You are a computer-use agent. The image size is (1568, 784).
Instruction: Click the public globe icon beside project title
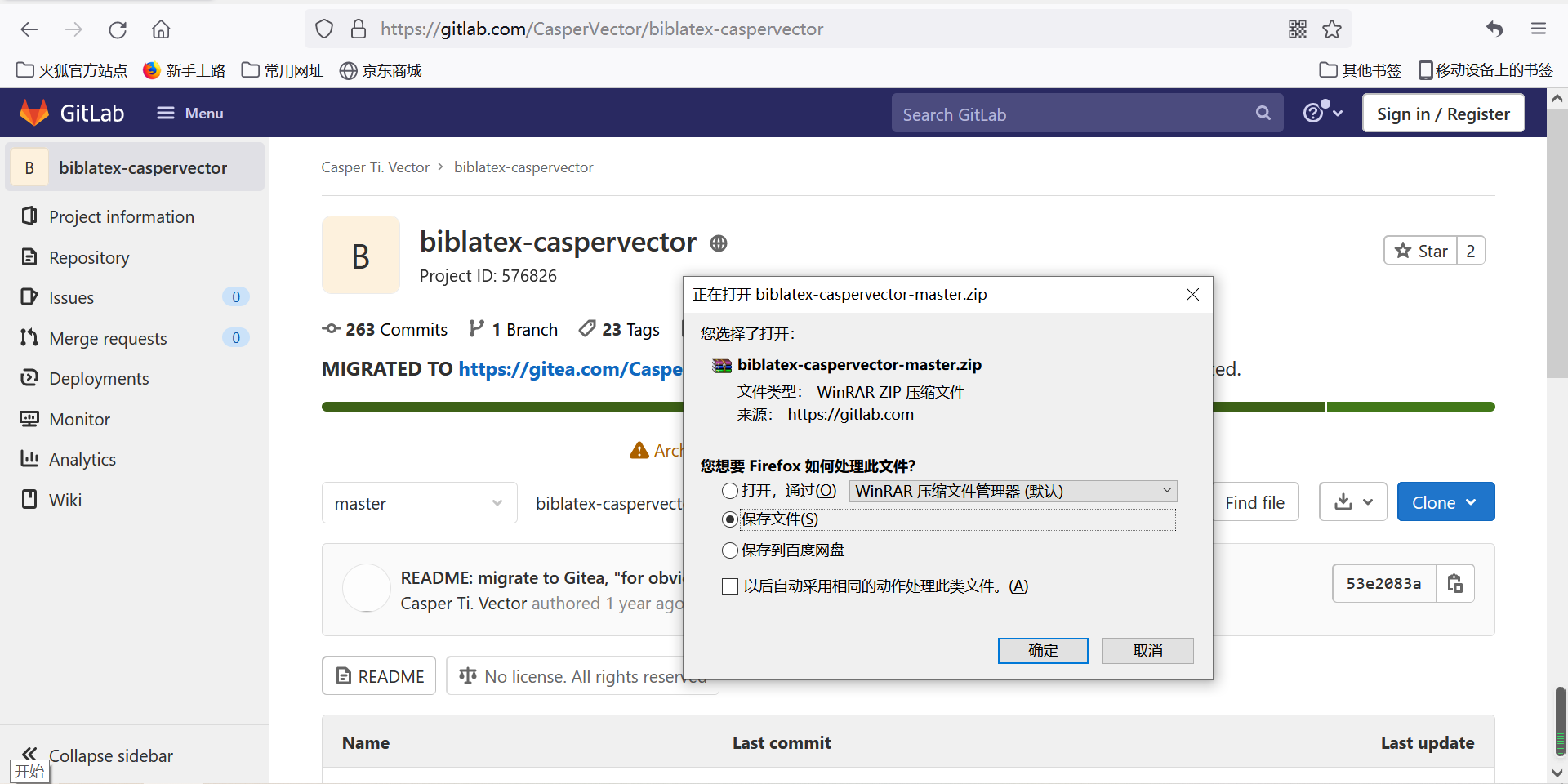tap(719, 243)
